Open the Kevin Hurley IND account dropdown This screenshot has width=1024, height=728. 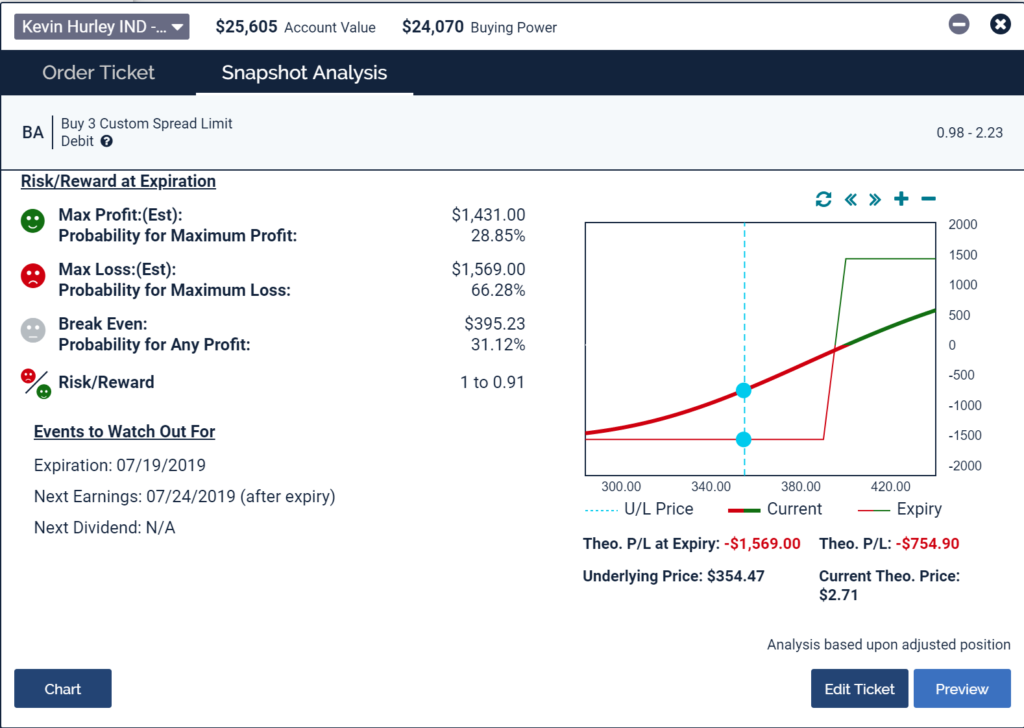coord(101,27)
